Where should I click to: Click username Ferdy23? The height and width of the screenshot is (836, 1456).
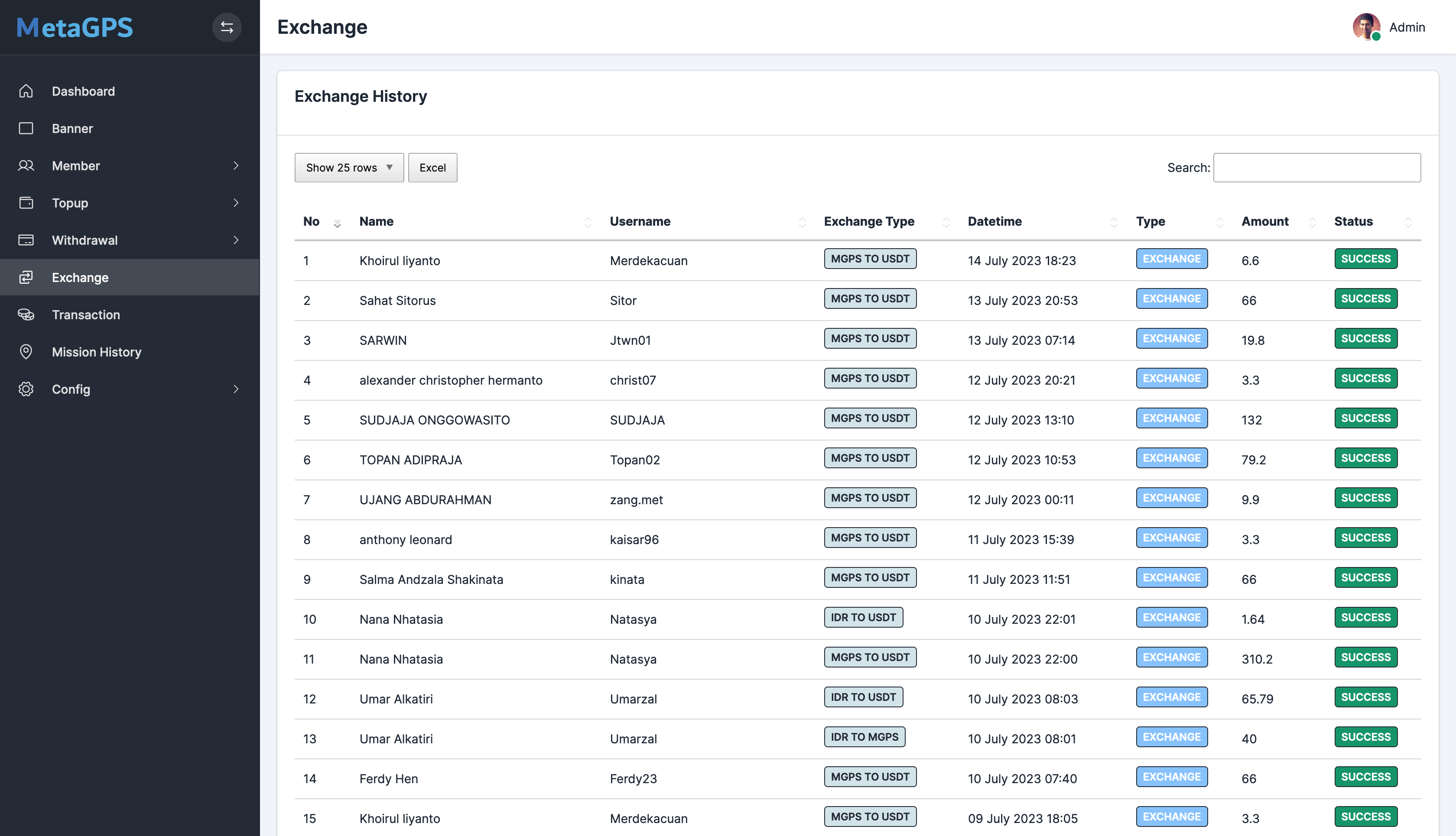pos(633,778)
